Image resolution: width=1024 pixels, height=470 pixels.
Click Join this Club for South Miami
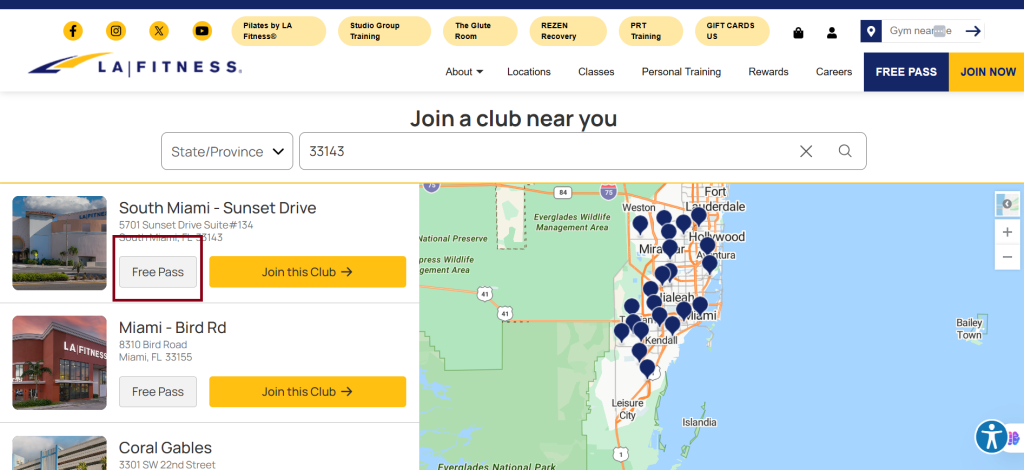307,272
